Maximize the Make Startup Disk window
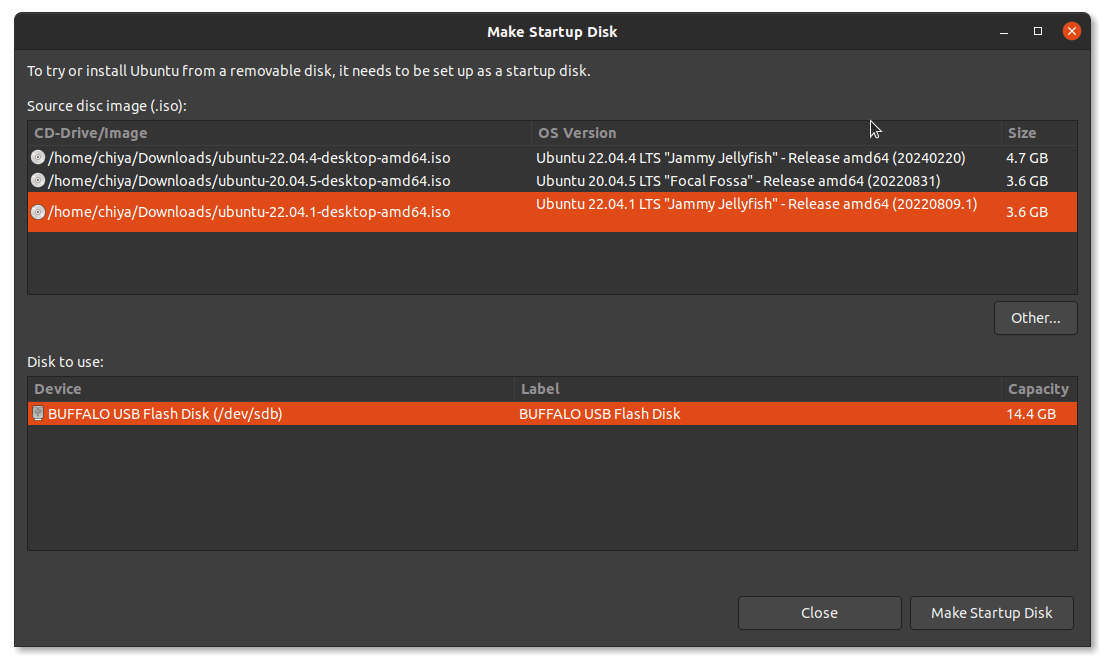The image size is (1109, 665). (x=1037, y=31)
